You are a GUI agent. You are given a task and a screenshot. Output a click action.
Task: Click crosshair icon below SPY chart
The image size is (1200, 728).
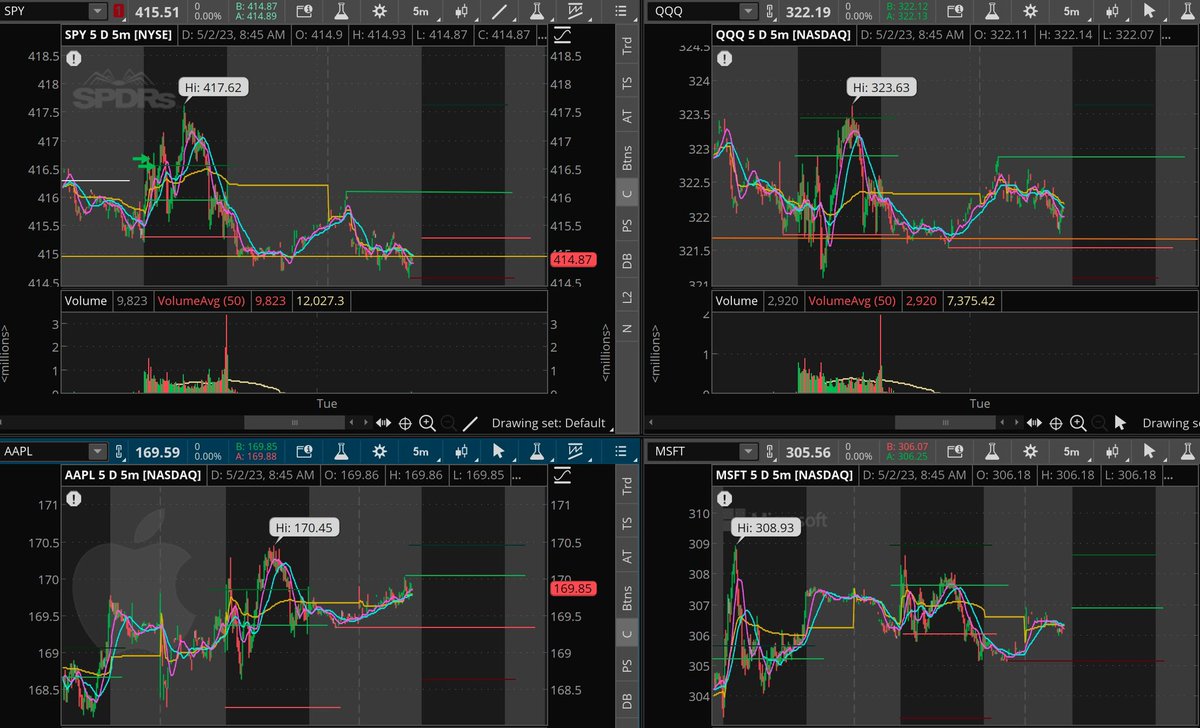[x=405, y=423]
